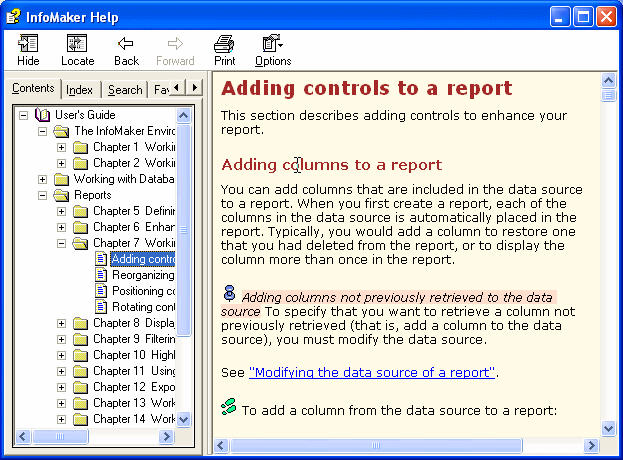Click the blue pushpin note icon

tap(230, 294)
